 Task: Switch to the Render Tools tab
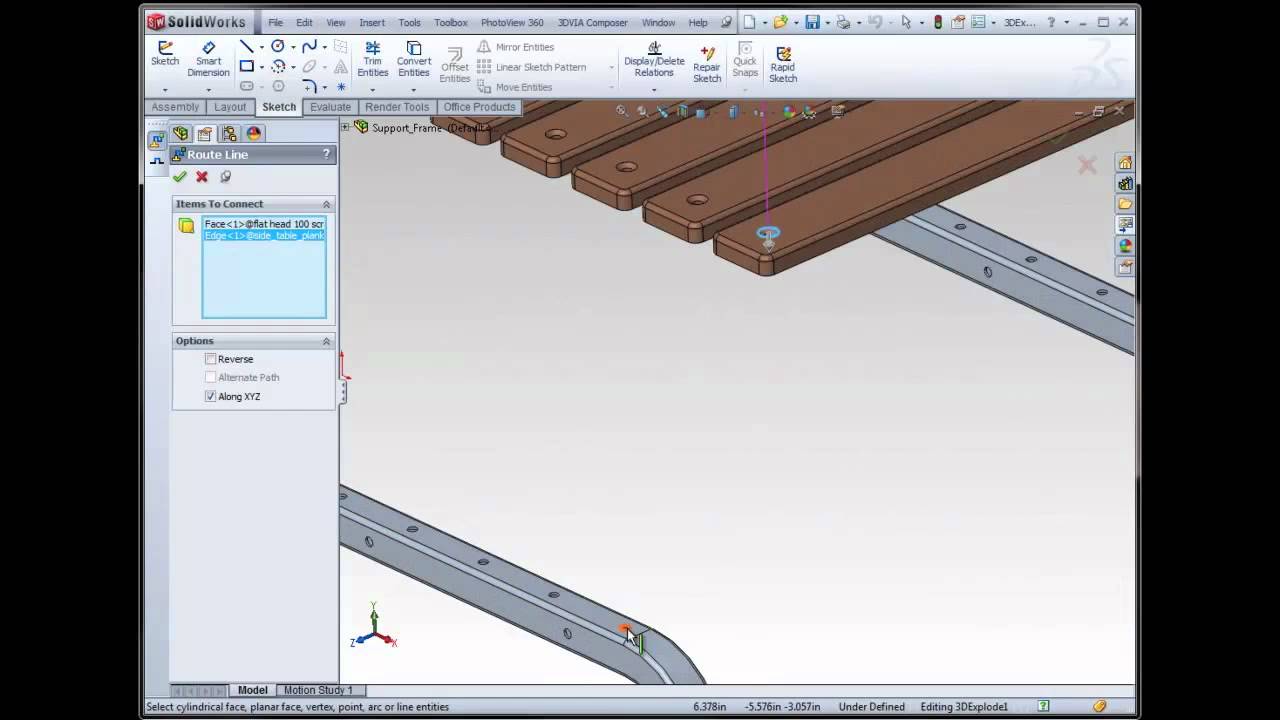click(x=397, y=107)
